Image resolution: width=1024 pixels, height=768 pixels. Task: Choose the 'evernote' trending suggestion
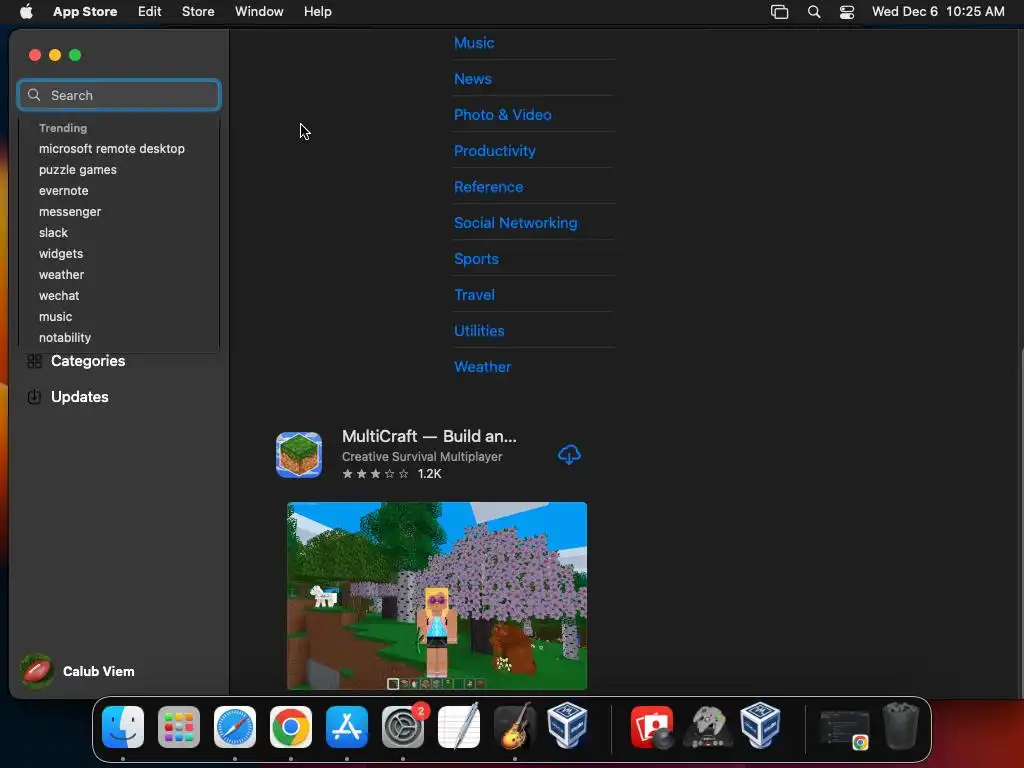pos(63,191)
